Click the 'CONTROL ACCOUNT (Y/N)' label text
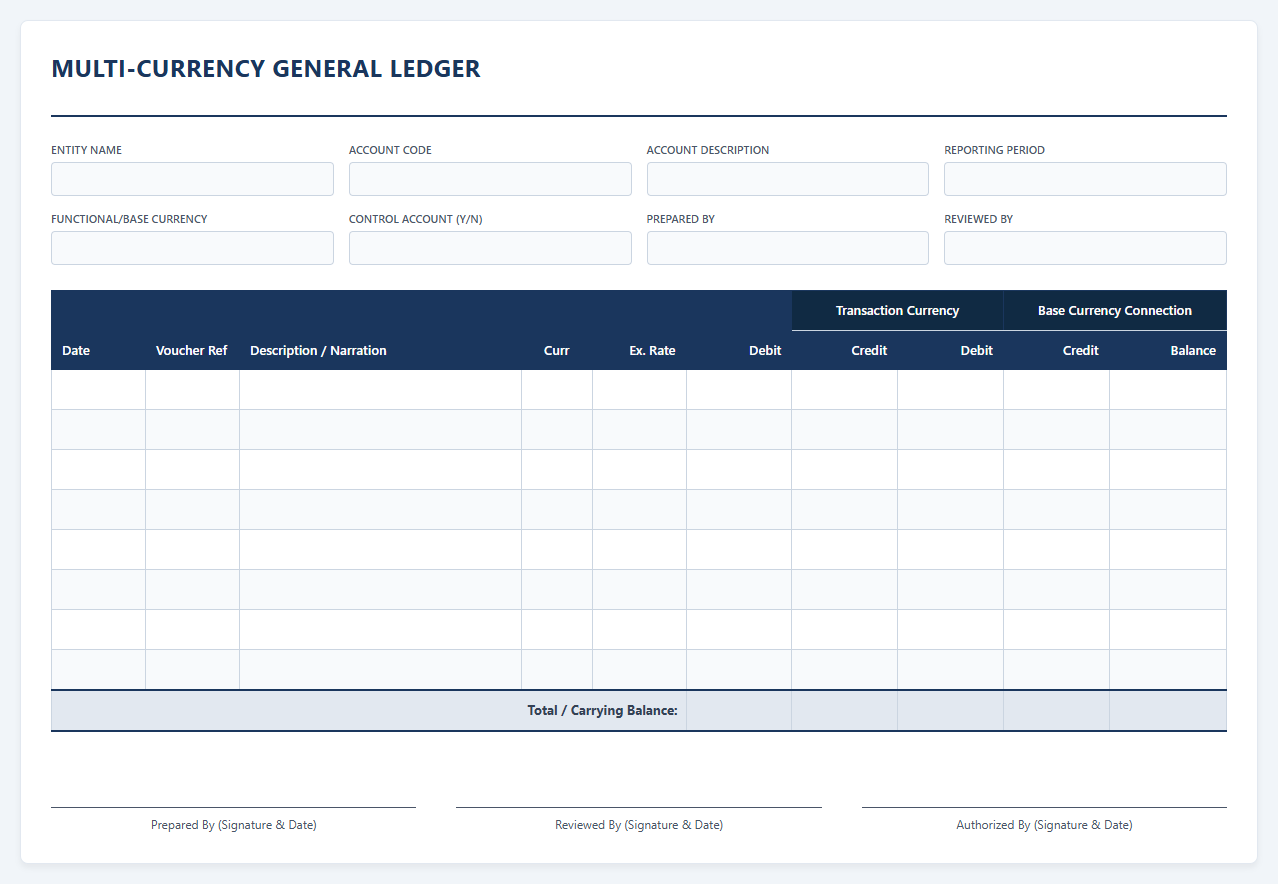 (416, 219)
